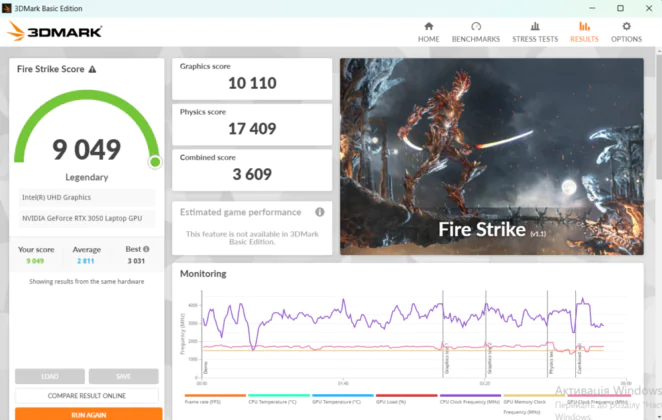Viewport: 662px width, 420px height.
Task: Toggle the CPU Temperature legend
Action: tap(279, 398)
